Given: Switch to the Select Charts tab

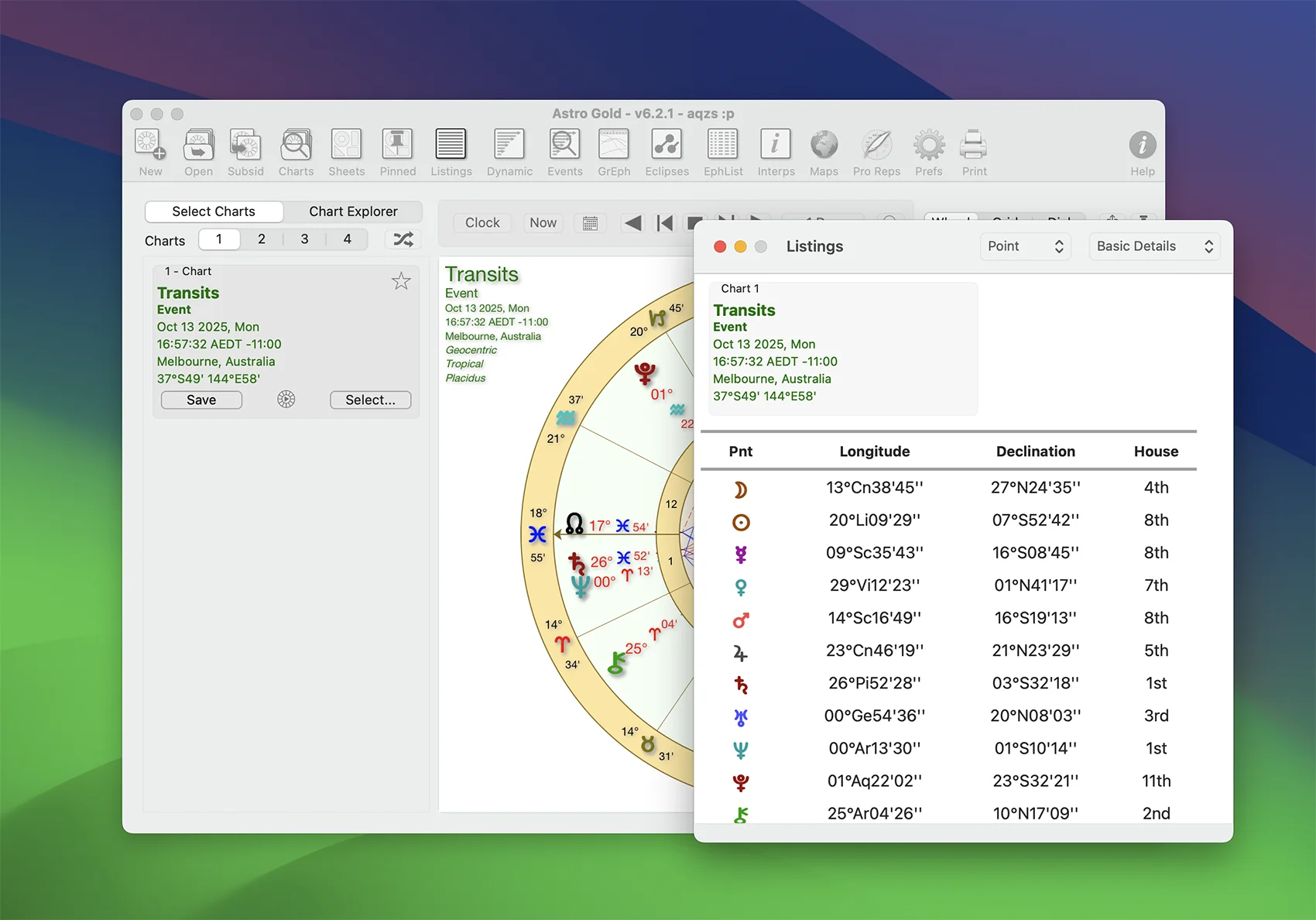Looking at the screenshot, I should [214, 211].
